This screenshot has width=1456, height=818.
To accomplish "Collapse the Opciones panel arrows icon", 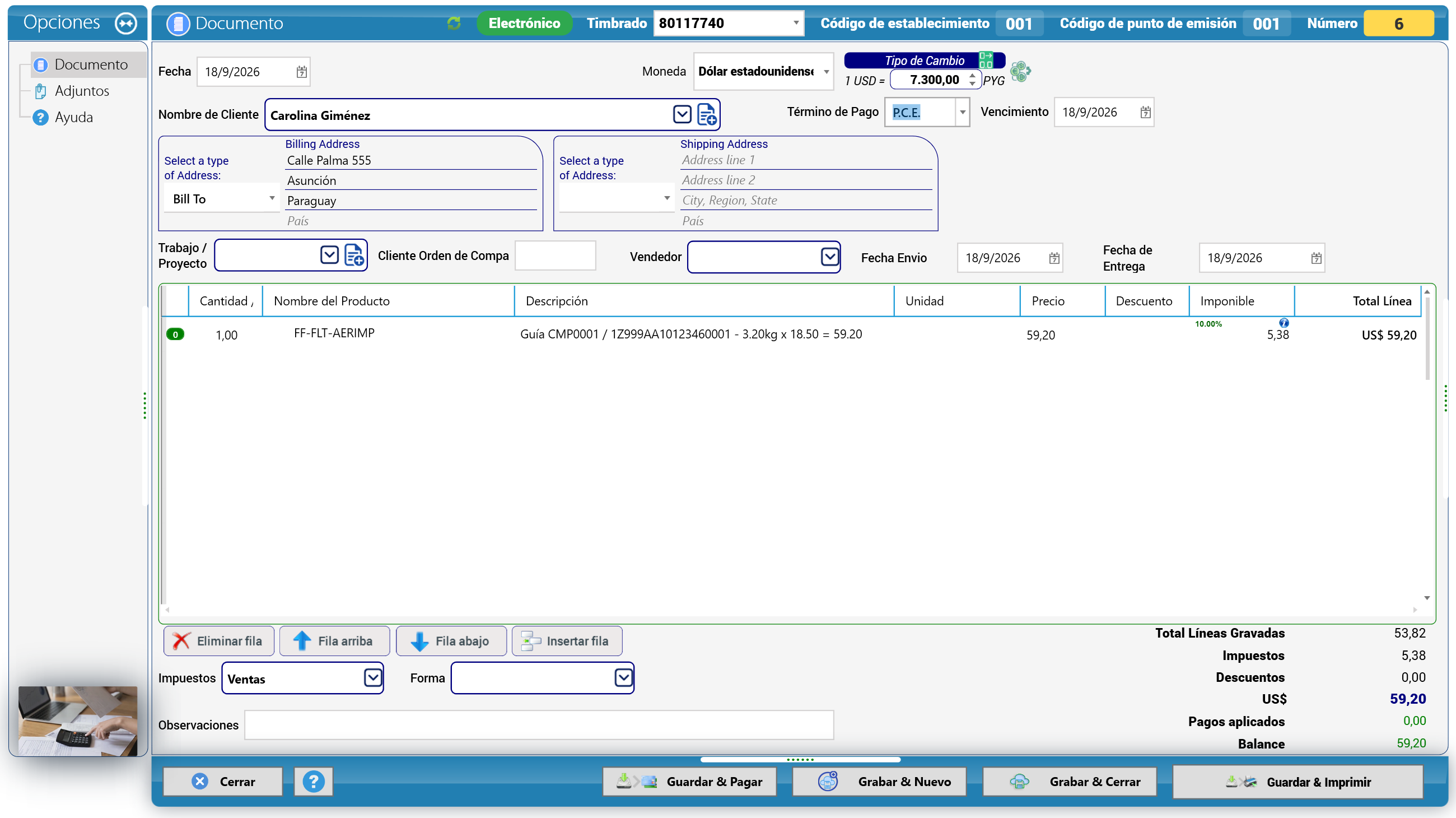I will click(x=125, y=23).
